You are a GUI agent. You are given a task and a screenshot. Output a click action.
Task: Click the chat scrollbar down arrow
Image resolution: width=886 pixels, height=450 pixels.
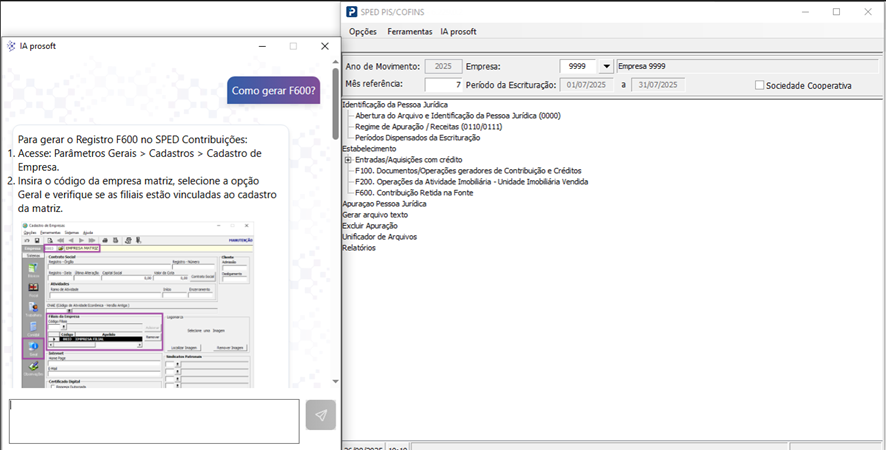tap(336, 382)
